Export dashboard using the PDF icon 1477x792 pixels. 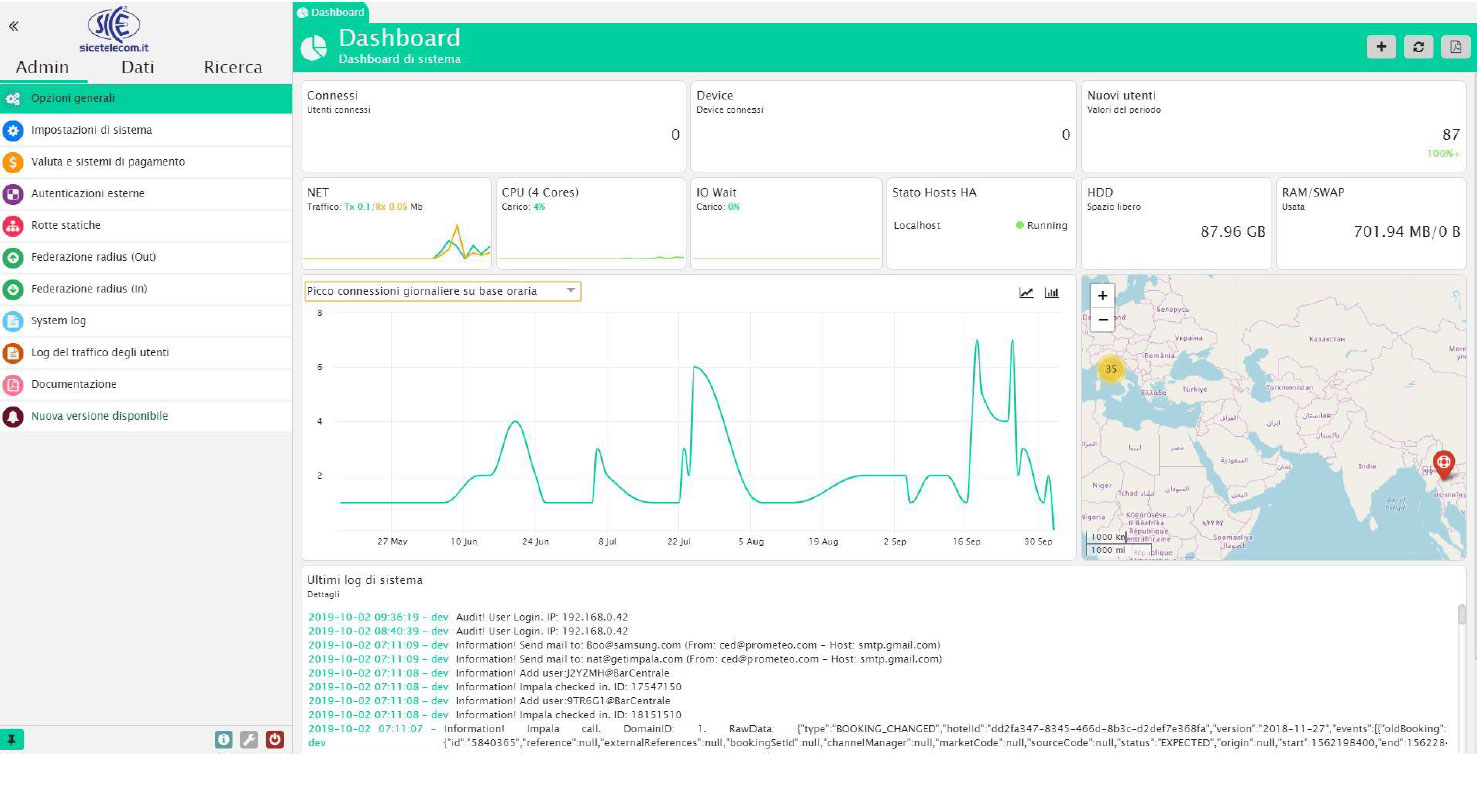tap(1455, 47)
